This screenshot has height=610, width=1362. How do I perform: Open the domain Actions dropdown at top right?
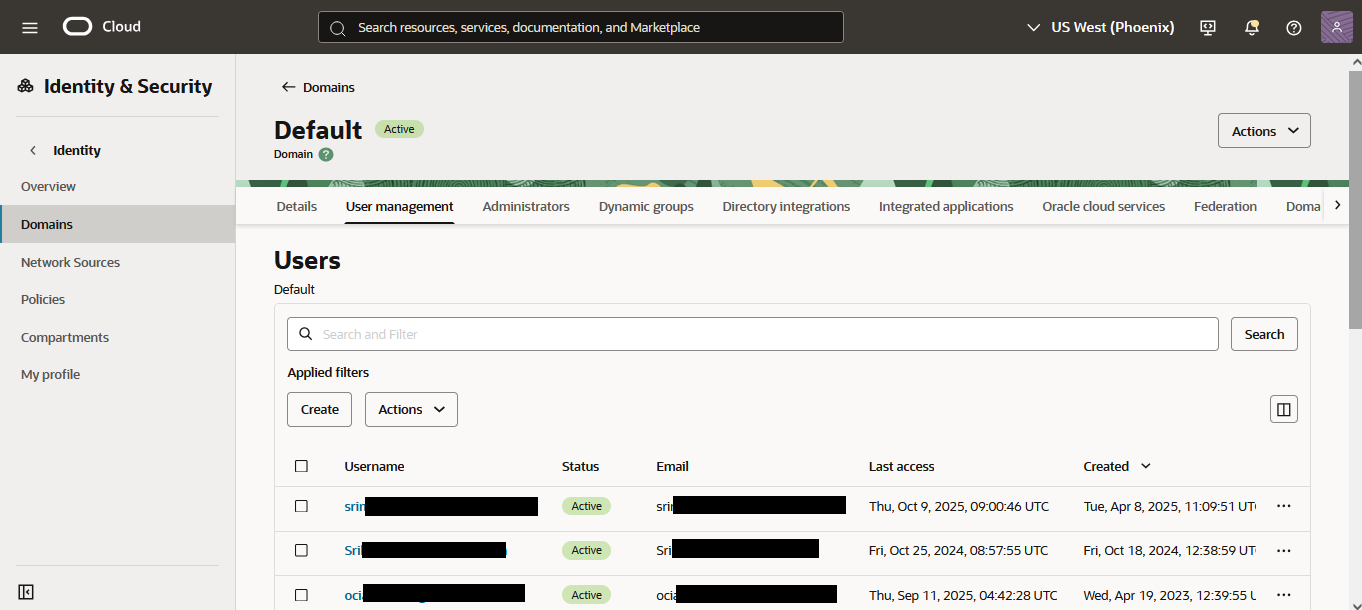(x=1264, y=131)
